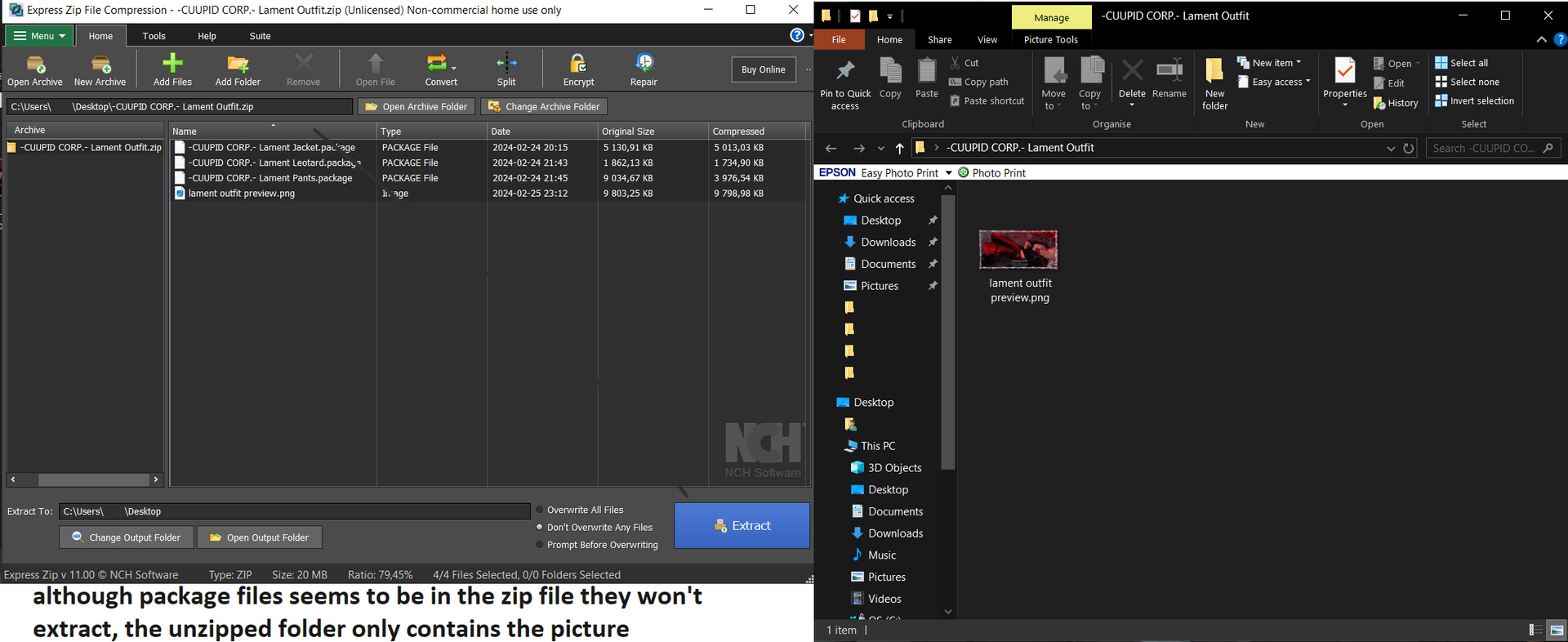Click the Explorer search box
Viewport: 1568px width, 642px height.
pos(1494,148)
